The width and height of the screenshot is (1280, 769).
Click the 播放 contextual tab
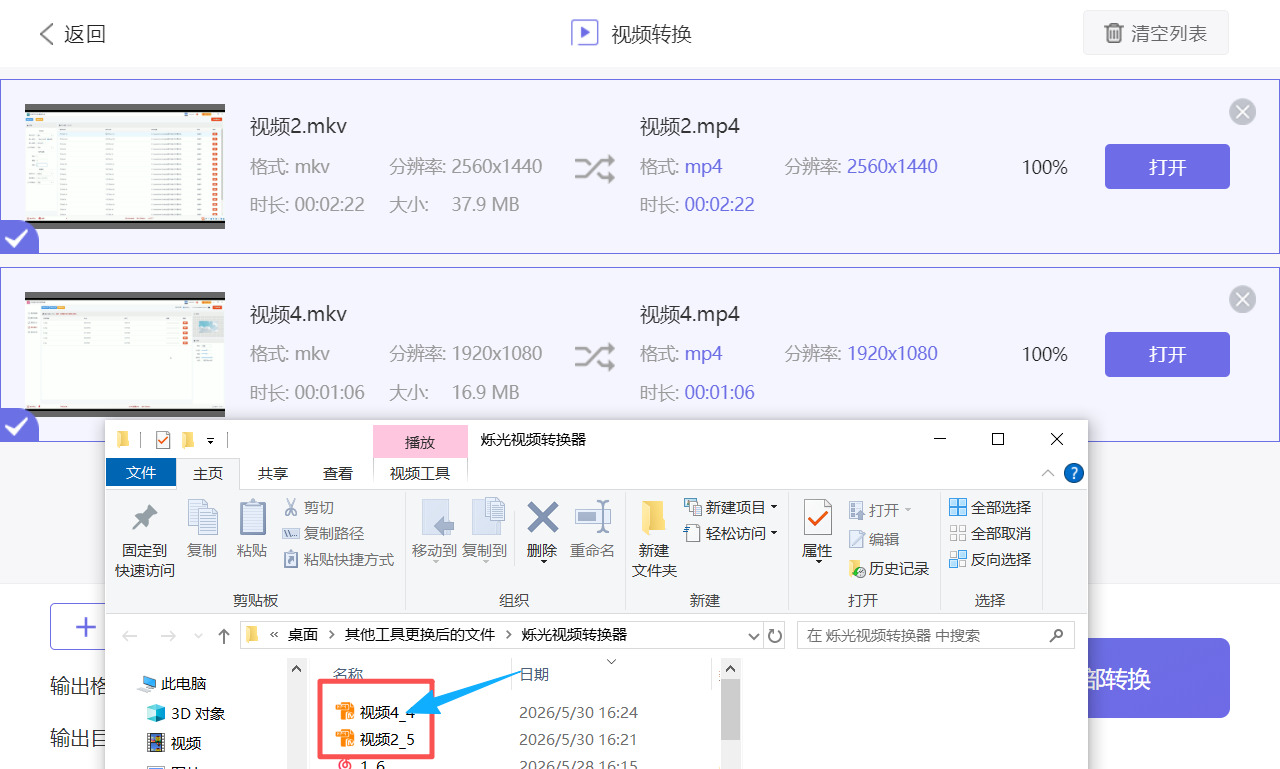[x=420, y=442]
